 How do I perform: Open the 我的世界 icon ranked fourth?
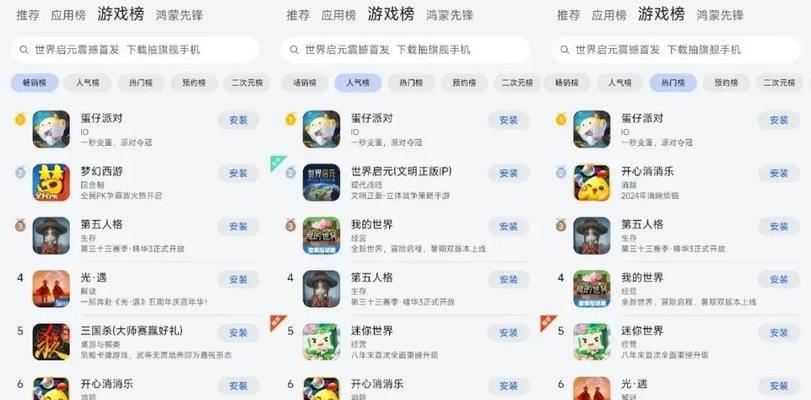tap(592, 289)
